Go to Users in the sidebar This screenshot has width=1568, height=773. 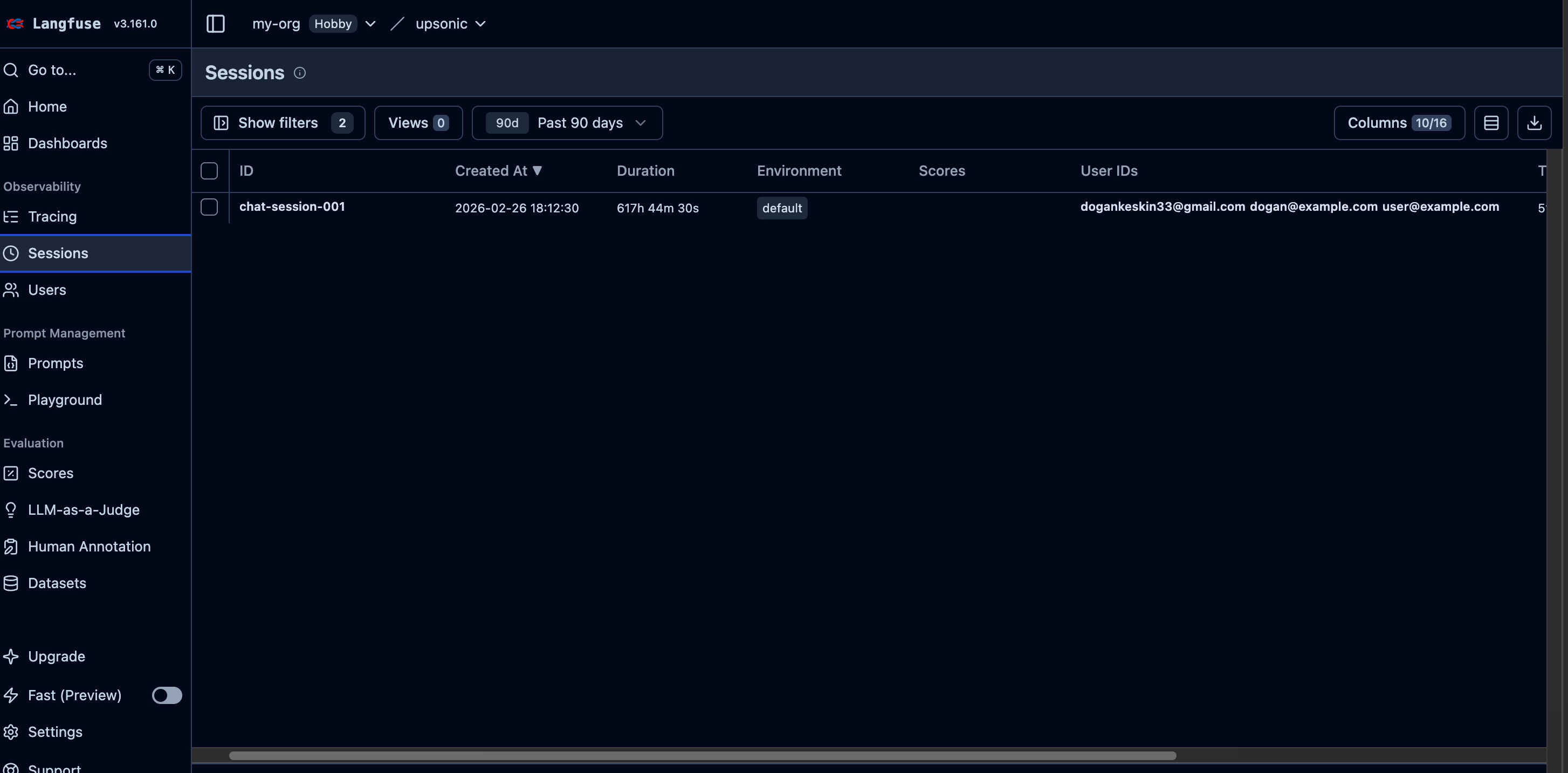pos(46,289)
